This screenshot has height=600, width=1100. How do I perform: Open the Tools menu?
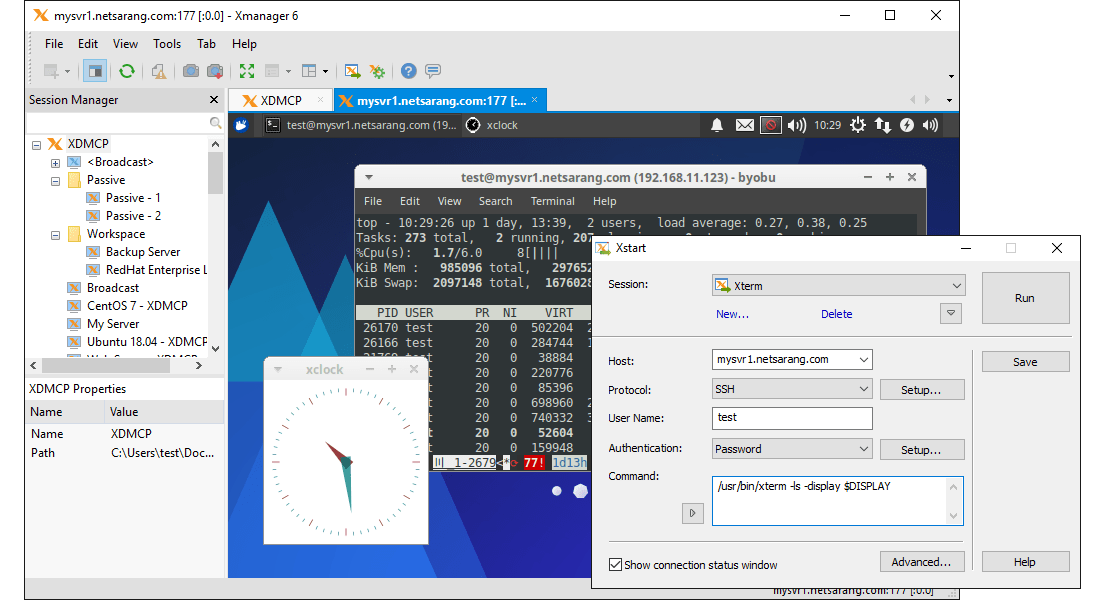point(166,44)
